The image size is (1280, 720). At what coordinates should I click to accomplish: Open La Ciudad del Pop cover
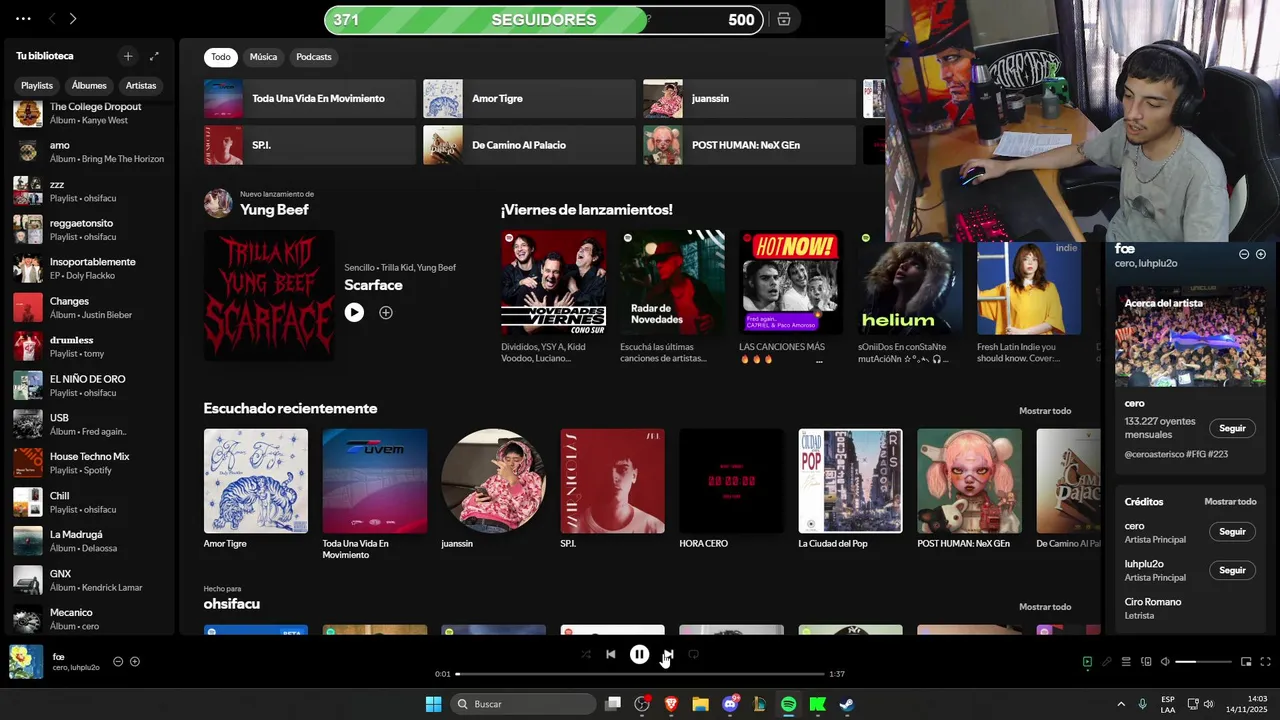[850, 481]
